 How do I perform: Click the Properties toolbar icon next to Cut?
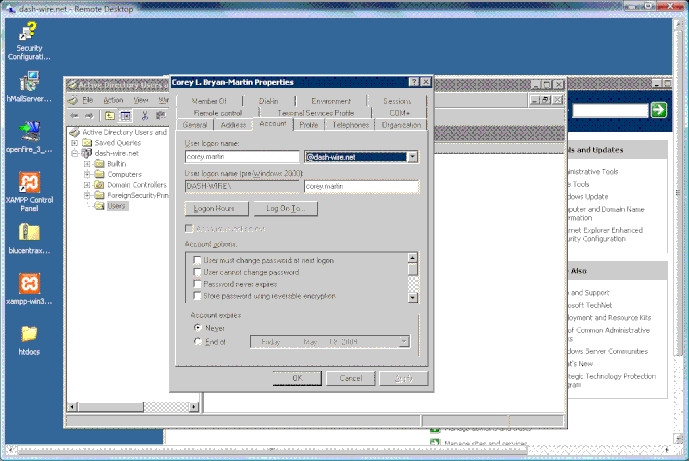coord(161,116)
